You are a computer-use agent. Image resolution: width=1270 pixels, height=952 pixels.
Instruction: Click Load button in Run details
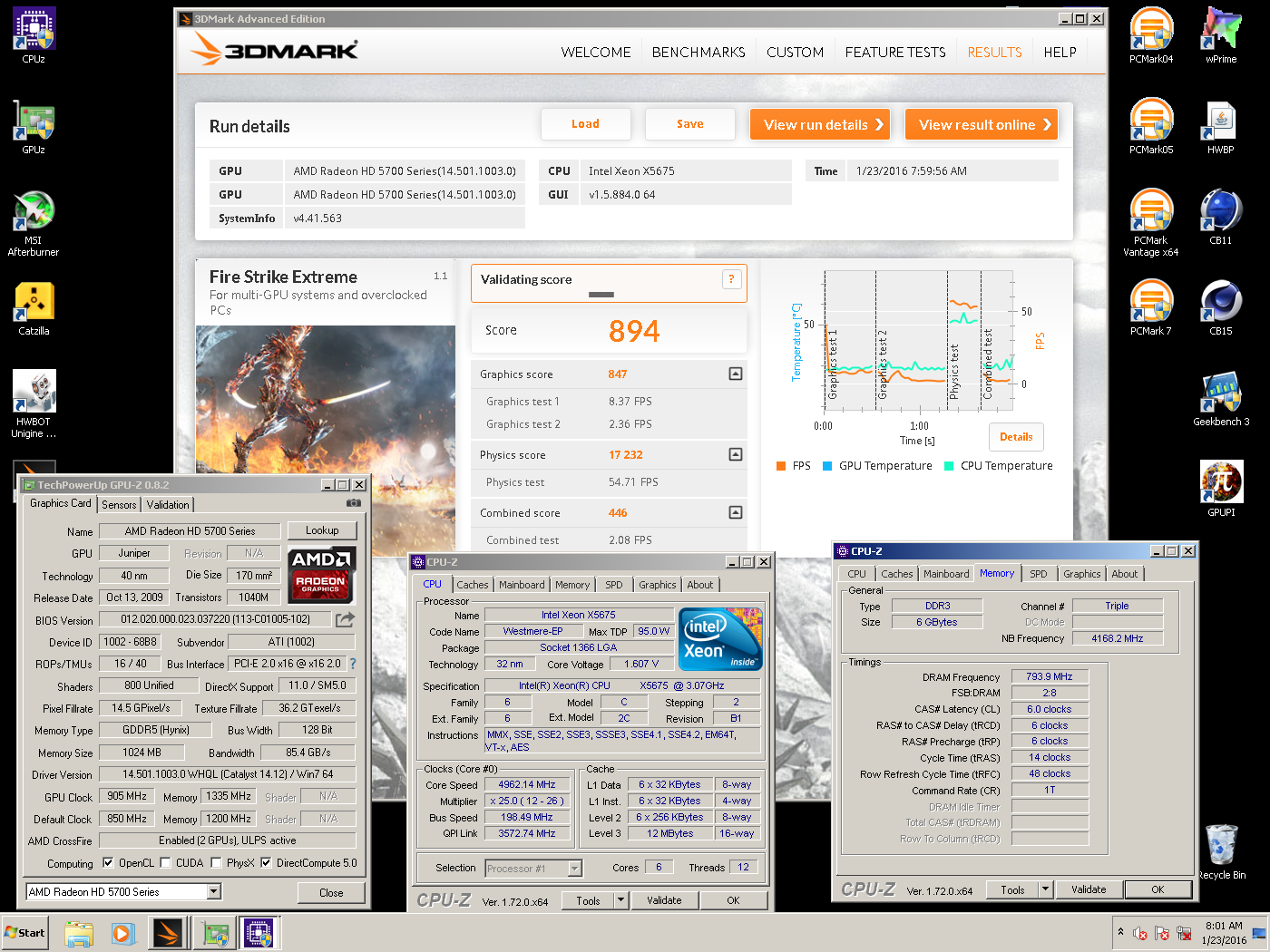pyautogui.click(x=585, y=124)
